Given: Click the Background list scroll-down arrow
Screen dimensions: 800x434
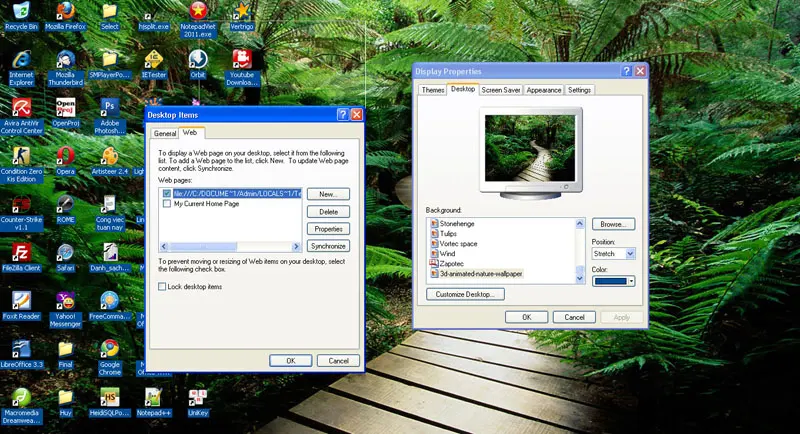Looking at the screenshot, I should point(580,278).
